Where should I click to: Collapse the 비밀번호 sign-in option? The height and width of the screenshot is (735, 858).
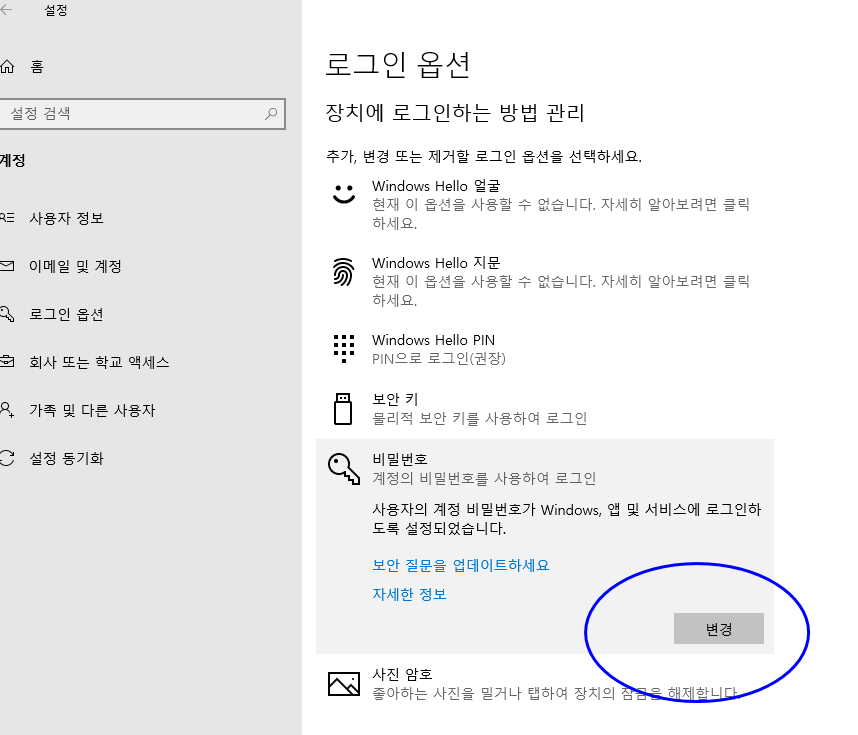(544, 468)
